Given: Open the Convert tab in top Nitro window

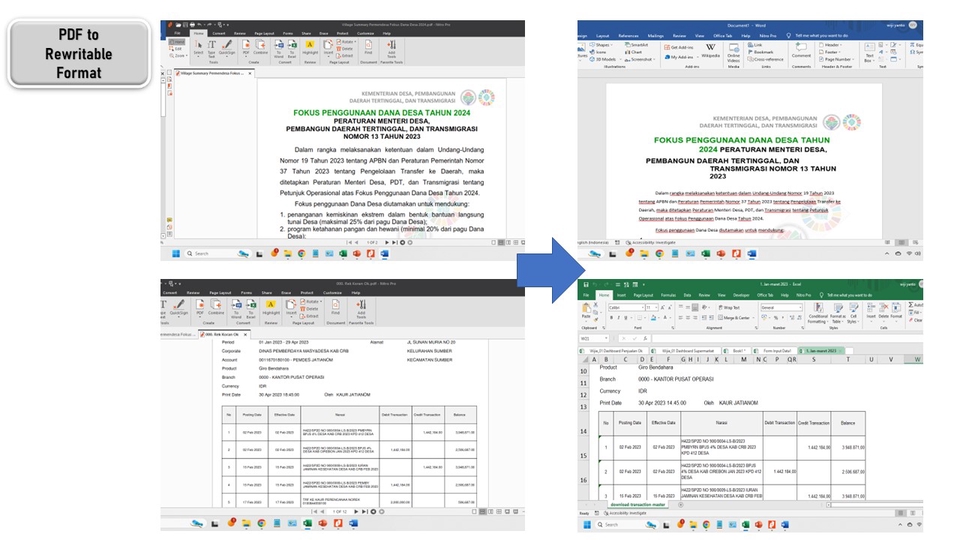Looking at the screenshot, I should pyautogui.click(x=219, y=33).
